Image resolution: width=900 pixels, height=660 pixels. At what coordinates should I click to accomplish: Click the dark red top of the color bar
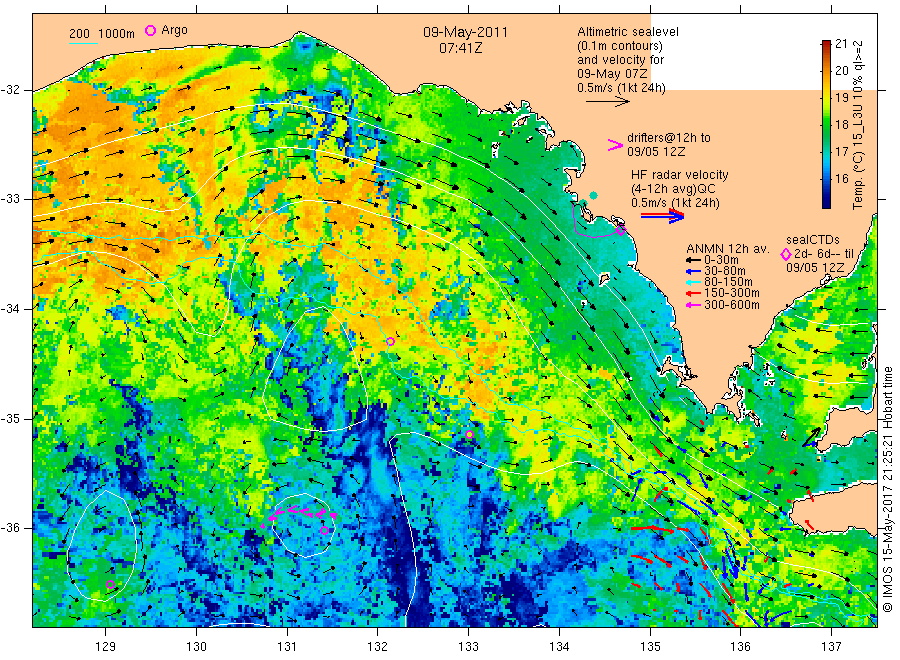click(826, 44)
